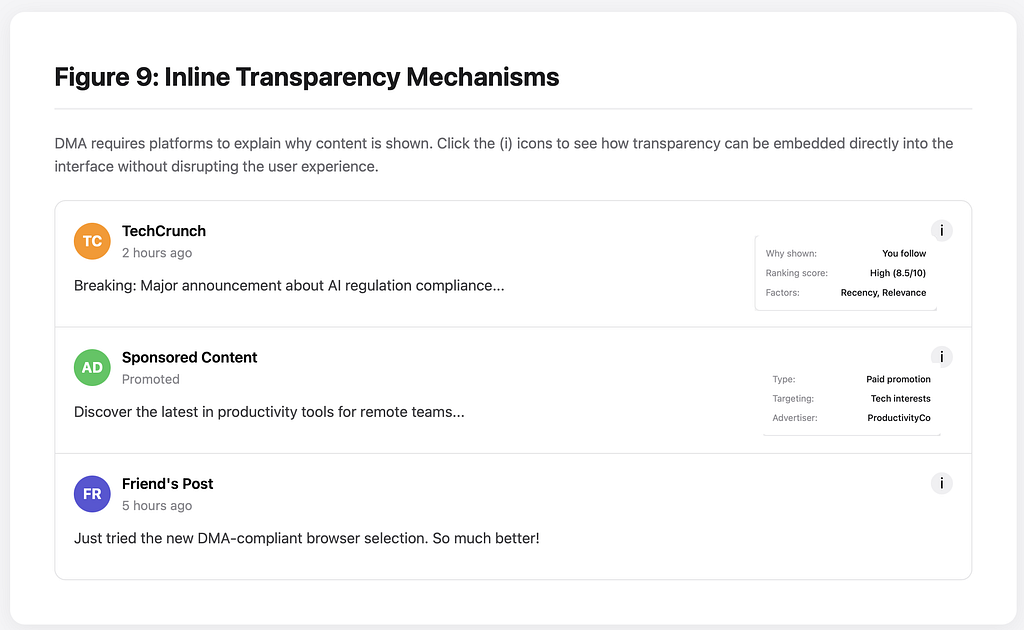
Task: Open the TechCrunch author name
Action: pos(164,231)
